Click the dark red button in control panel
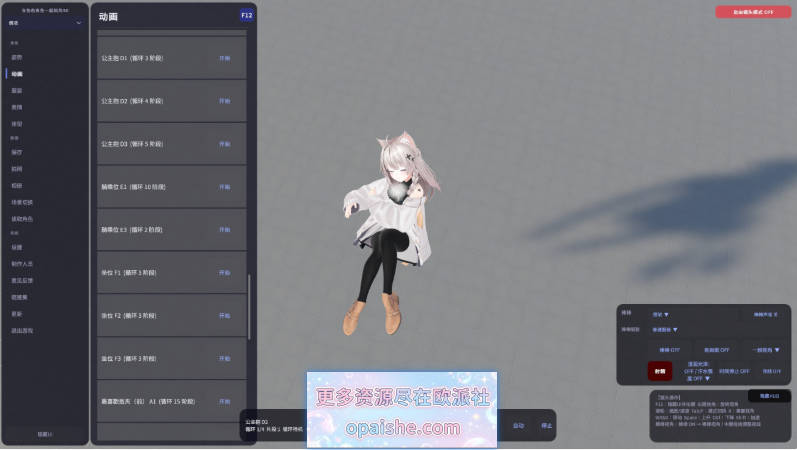The image size is (797, 450). click(x=660, y=371)
